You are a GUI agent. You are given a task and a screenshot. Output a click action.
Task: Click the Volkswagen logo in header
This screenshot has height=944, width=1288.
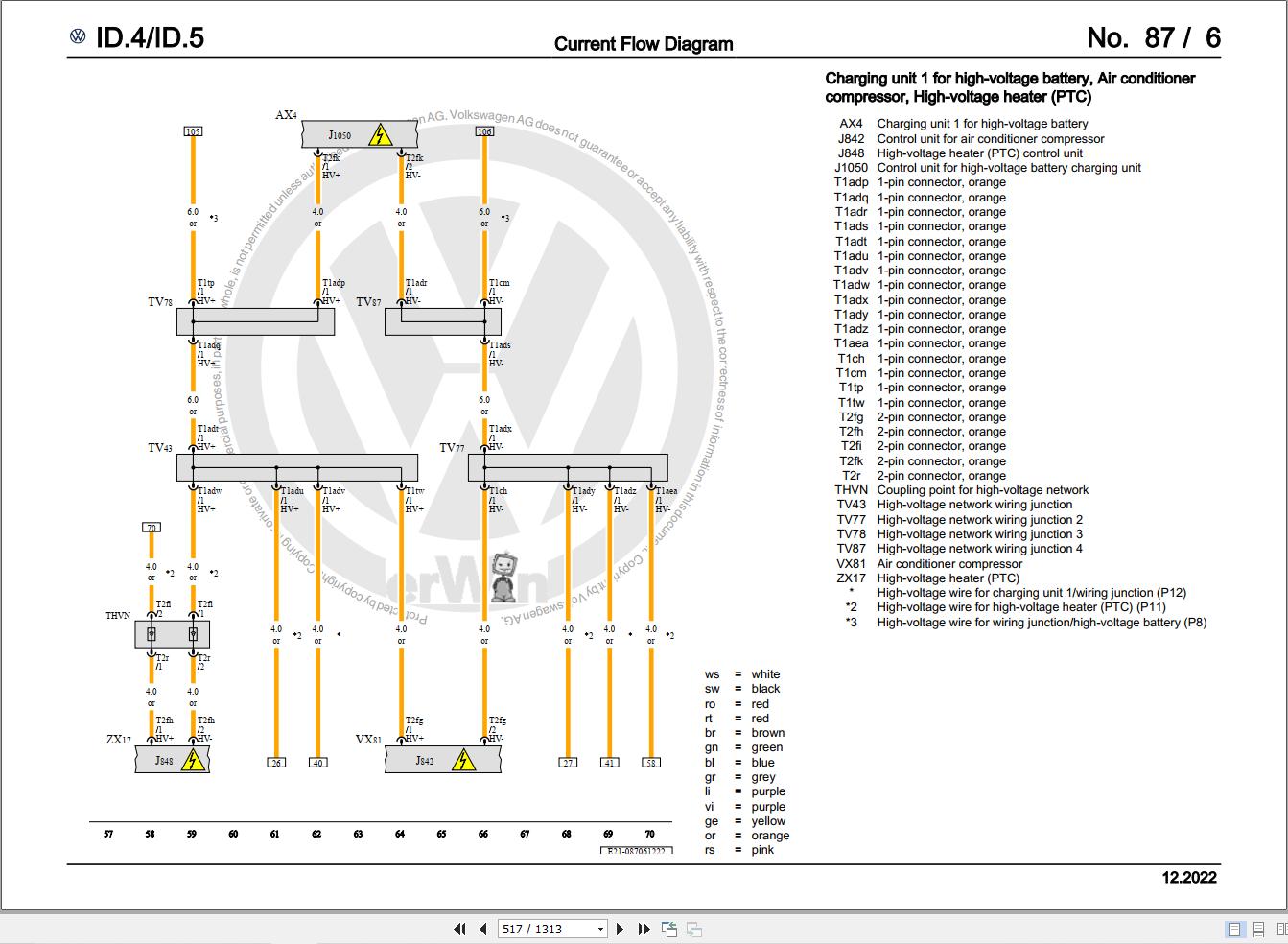pos(78,37)
